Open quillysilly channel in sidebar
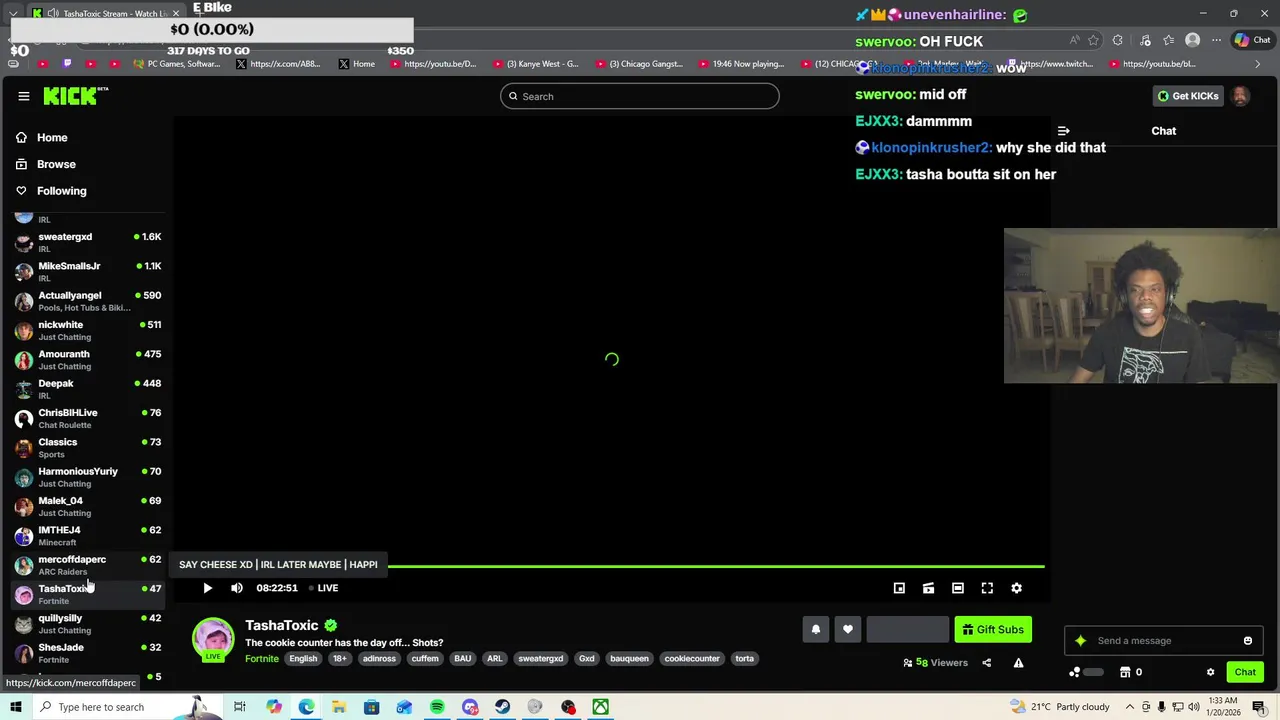1280x720 pixels. pos(88,623)
